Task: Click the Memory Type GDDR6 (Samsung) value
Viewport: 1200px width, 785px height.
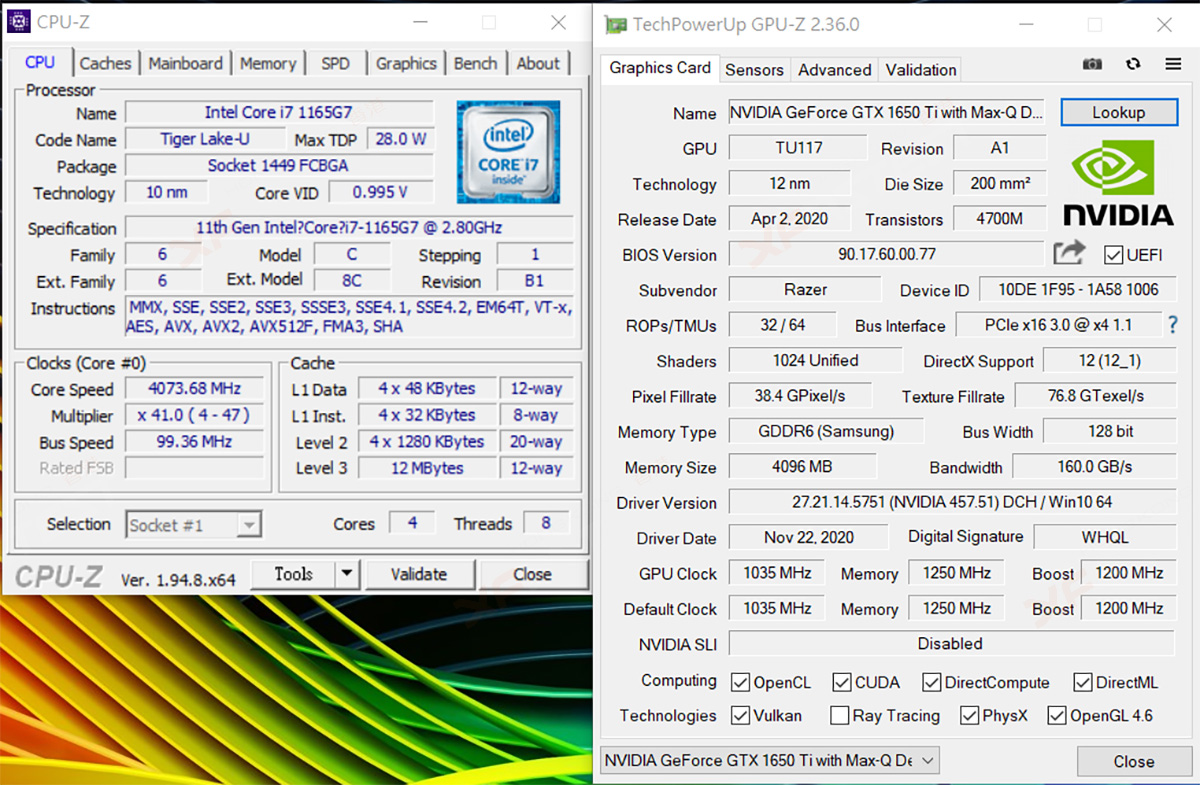Action: [826, 431]
